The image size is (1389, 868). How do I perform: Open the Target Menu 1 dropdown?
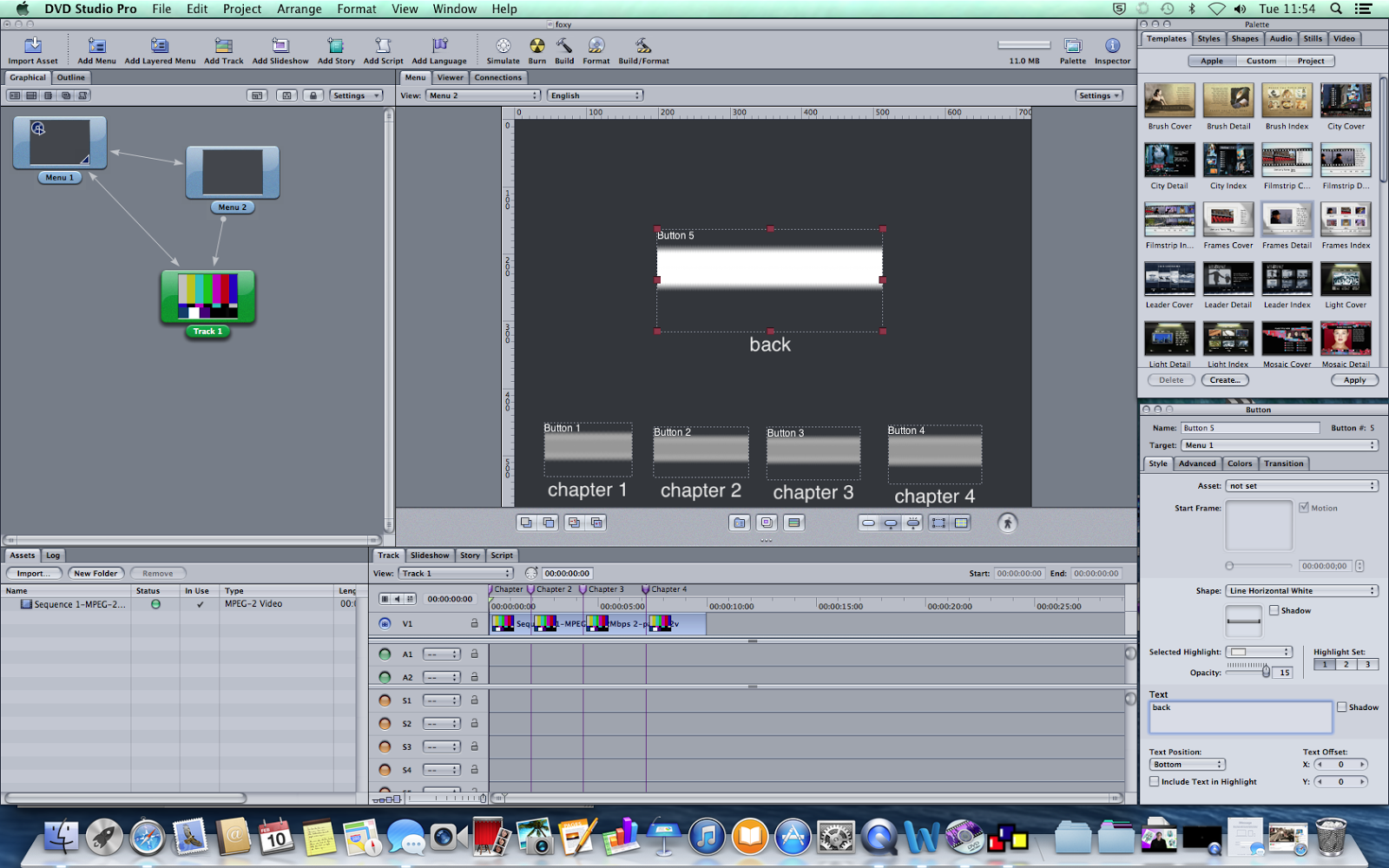pyautogui.click(x=1280, y=445)
